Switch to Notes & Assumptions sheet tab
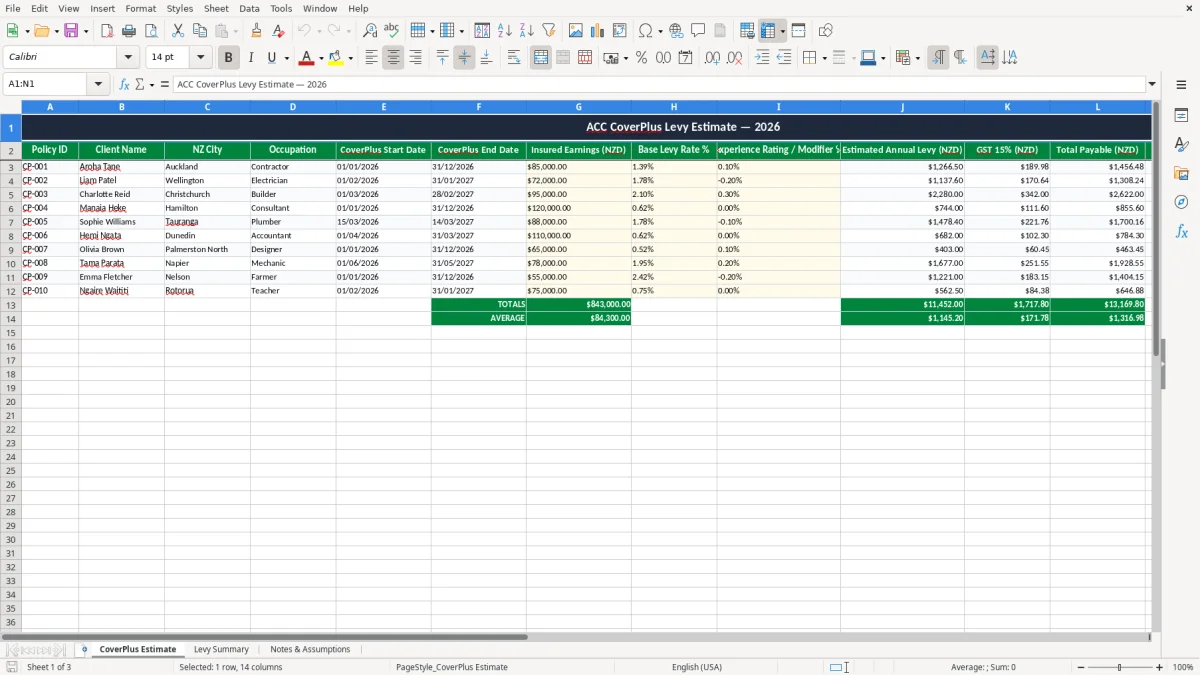The image size is (1200, 675). coord(310,649)
